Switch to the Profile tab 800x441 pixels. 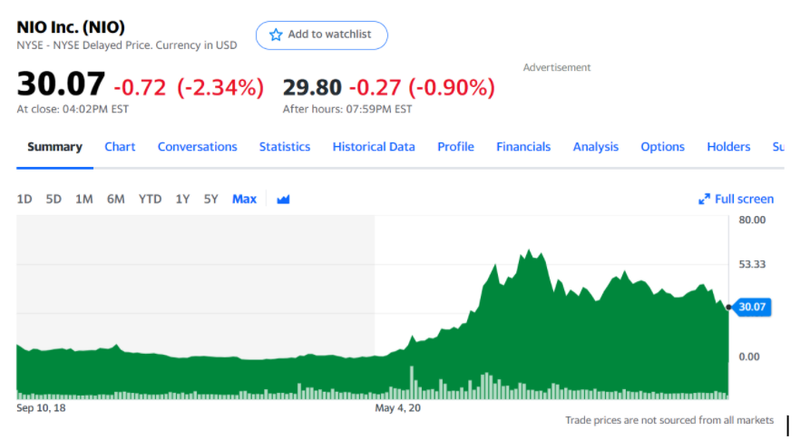click(456, 147)
